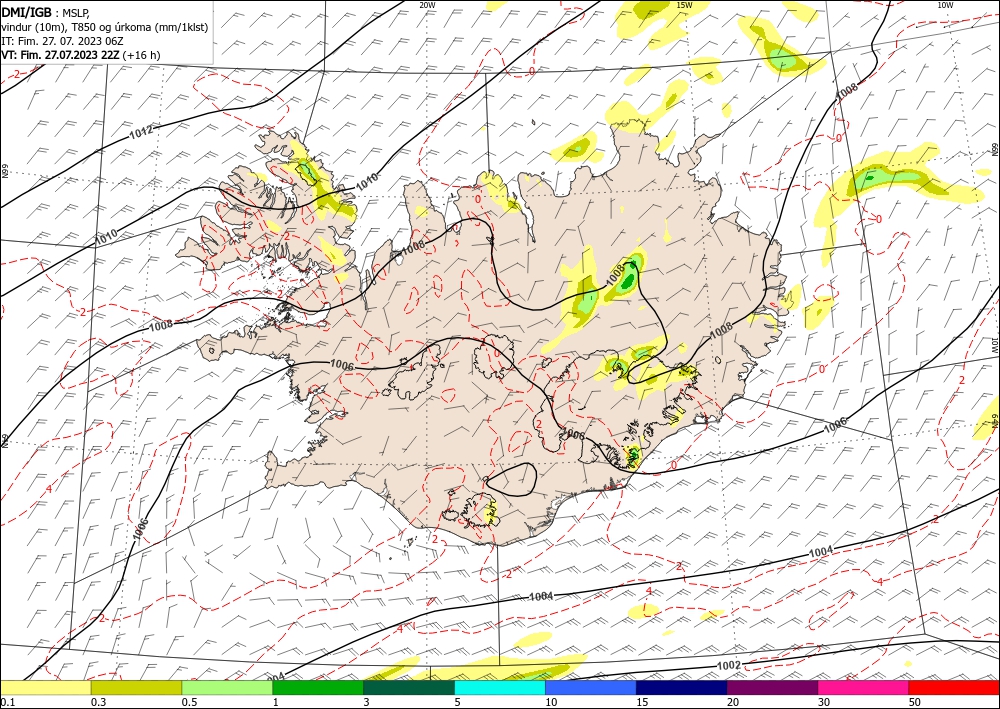The image size is (1000, 709).
Task: Click the yellow 0.1 legend swatch
Action: coord(45,687)
